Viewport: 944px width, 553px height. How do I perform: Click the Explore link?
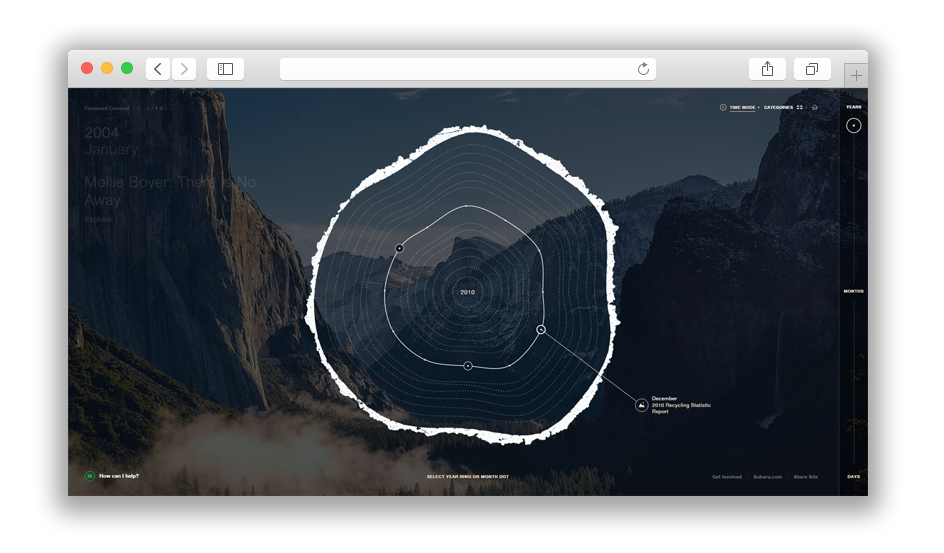point(98,220)
